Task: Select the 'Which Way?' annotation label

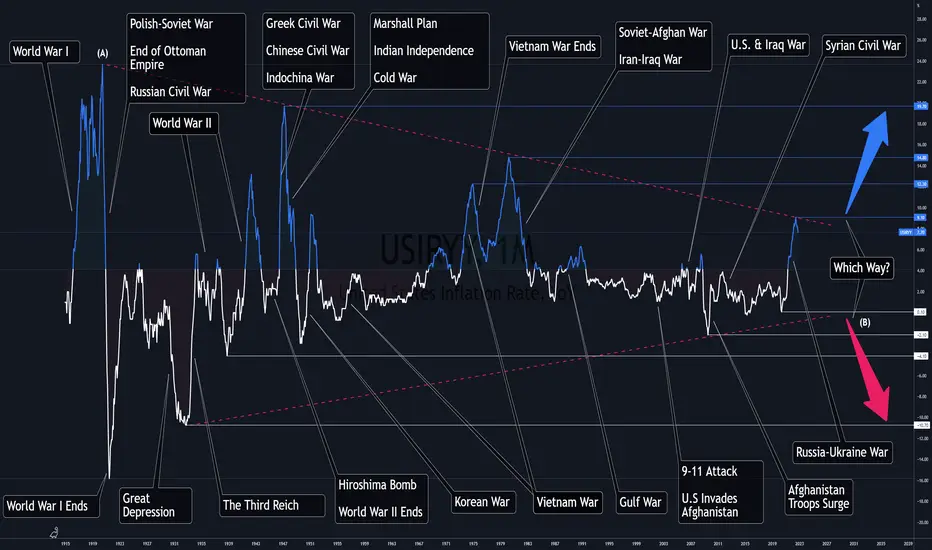Action: (861, 268)
